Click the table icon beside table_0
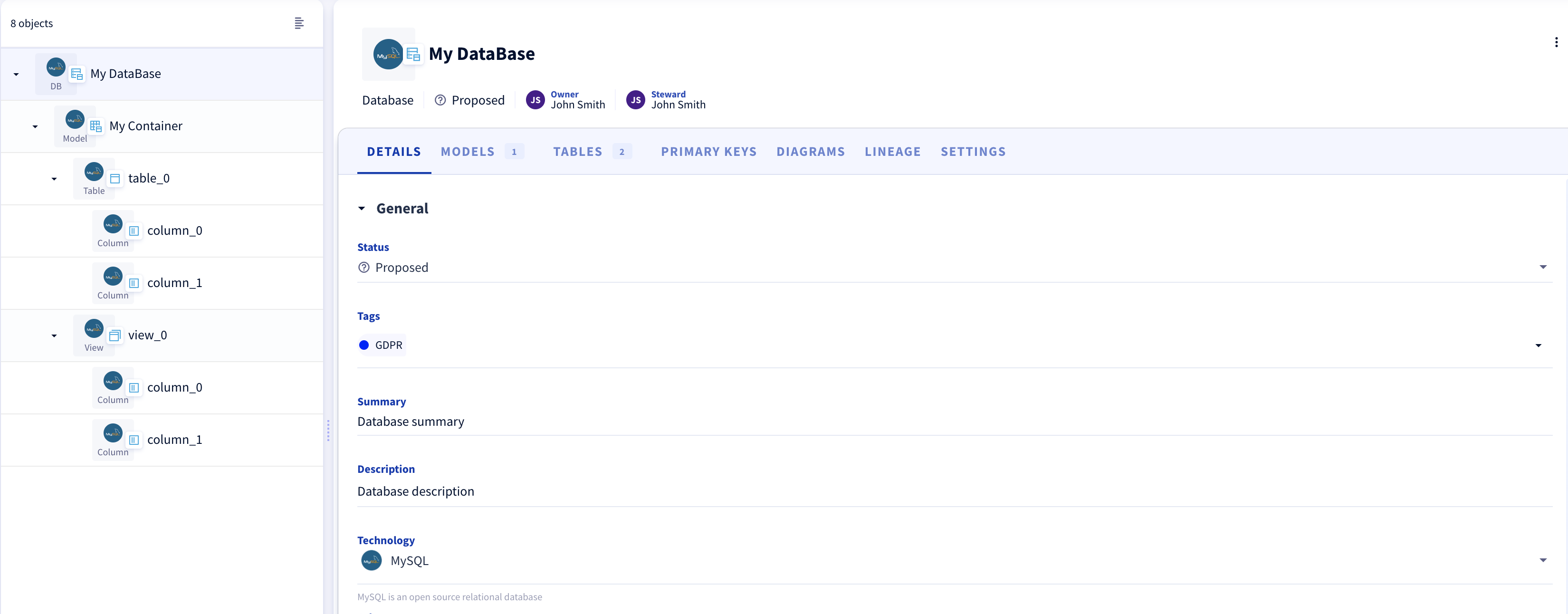 point(115,178)
